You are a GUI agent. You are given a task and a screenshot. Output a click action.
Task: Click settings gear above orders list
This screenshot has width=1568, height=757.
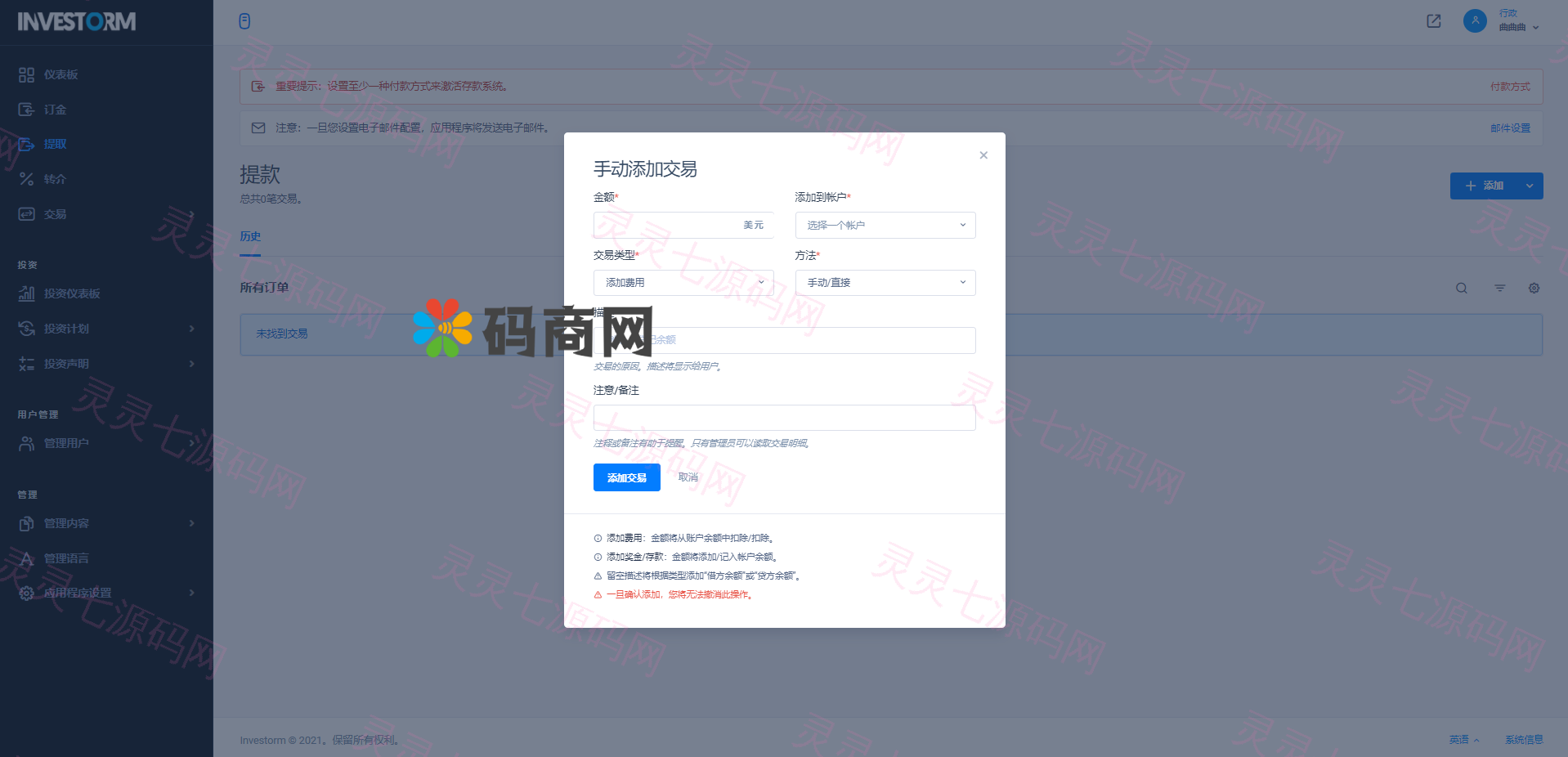point(1534,288)
